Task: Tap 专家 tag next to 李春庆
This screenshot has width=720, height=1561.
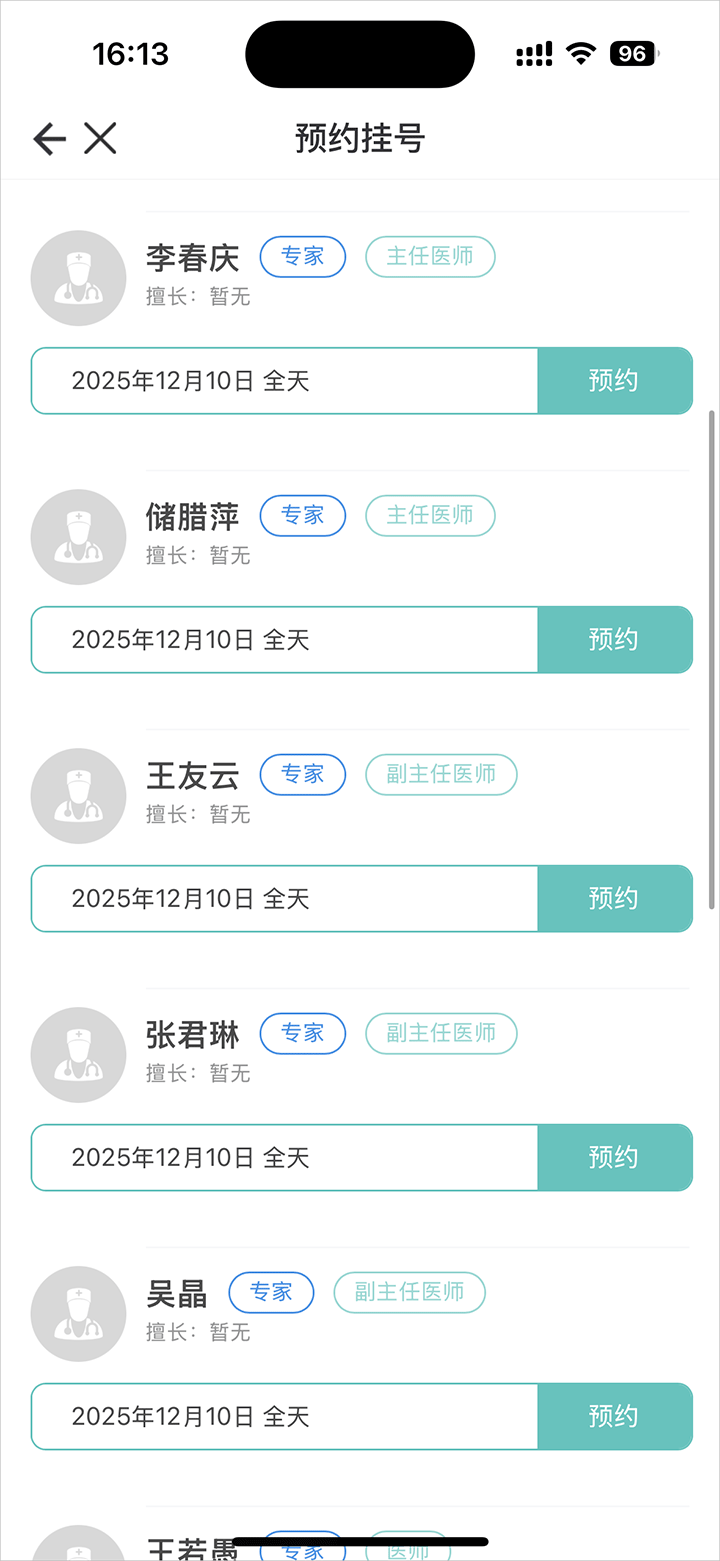Action: 303,257
